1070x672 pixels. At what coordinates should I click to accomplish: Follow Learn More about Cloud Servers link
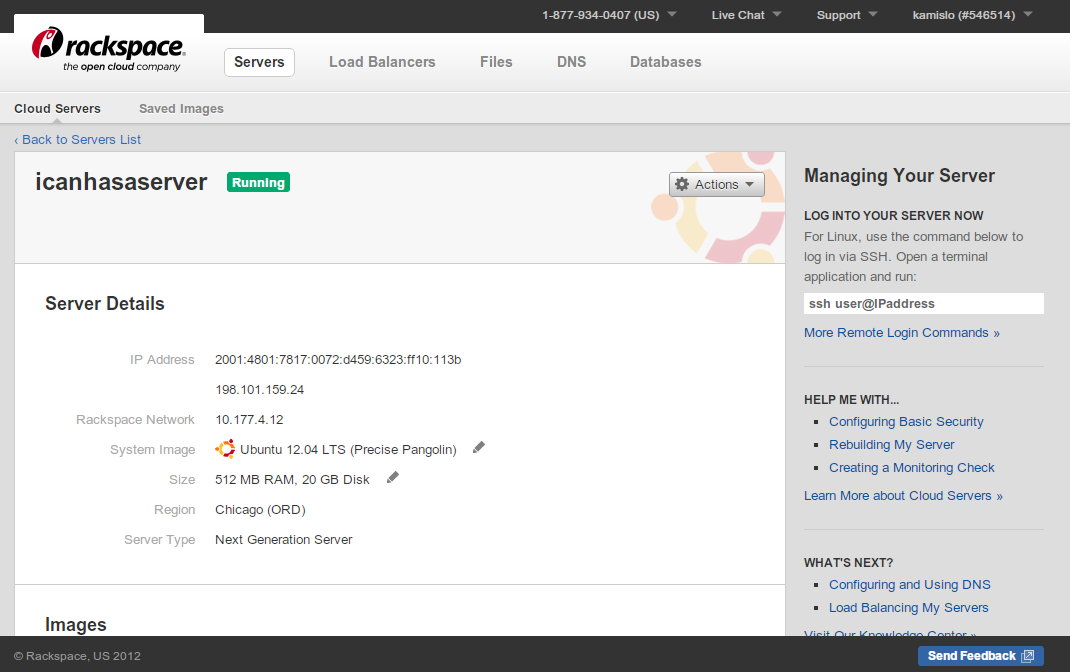coord(903,496)
